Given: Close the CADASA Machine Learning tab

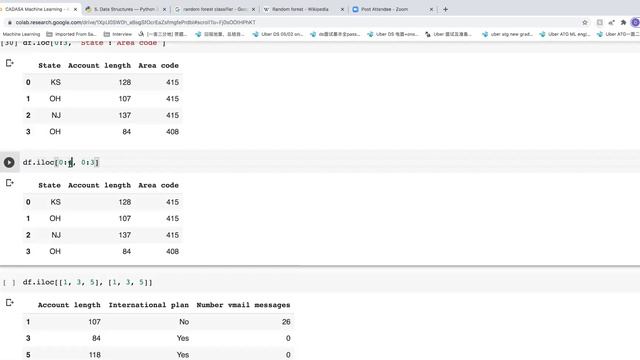Looking at the screenshot, I should click(75, 9).
